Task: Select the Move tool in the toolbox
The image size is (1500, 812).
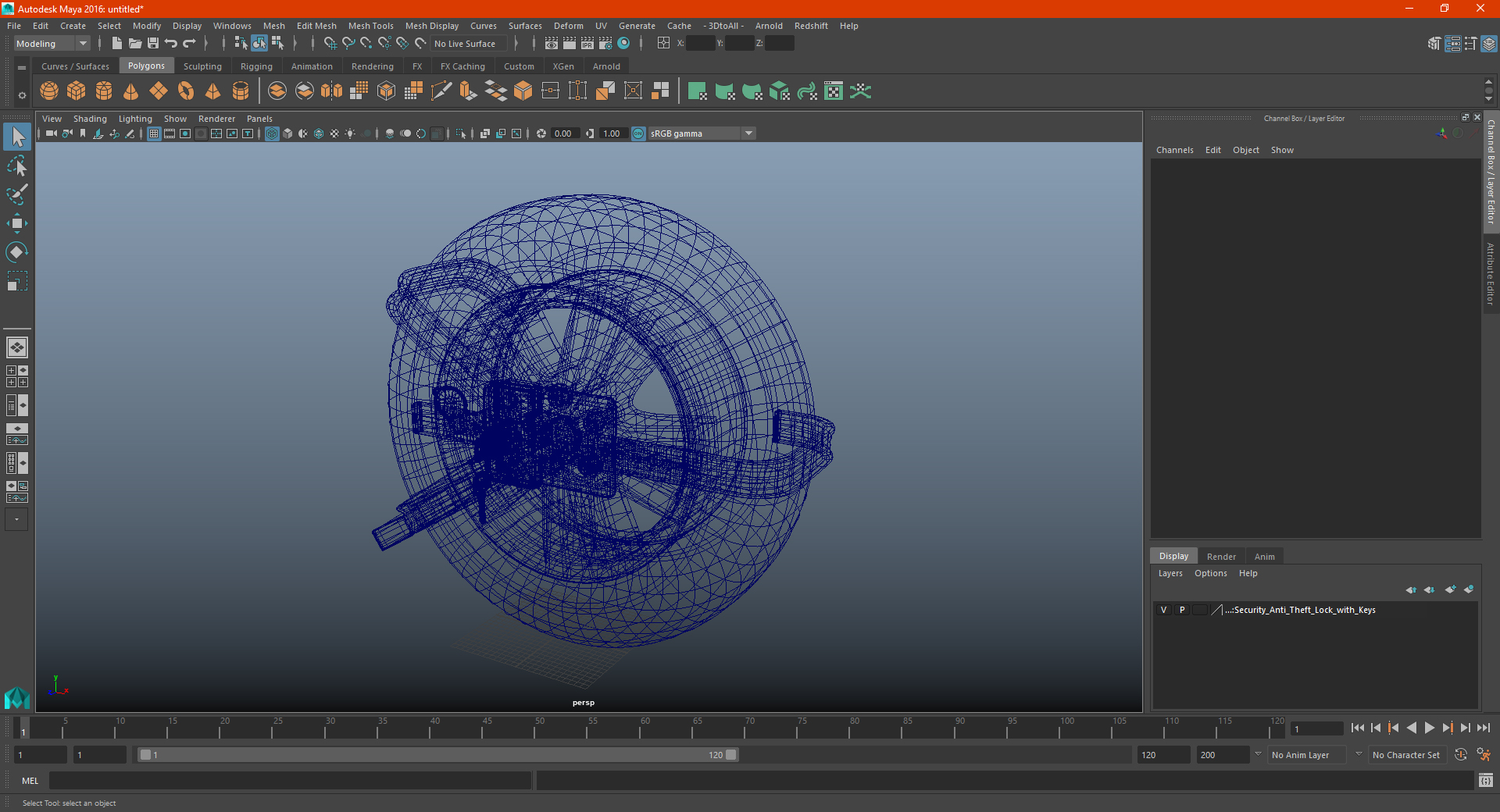Action: tap(17, 223)
